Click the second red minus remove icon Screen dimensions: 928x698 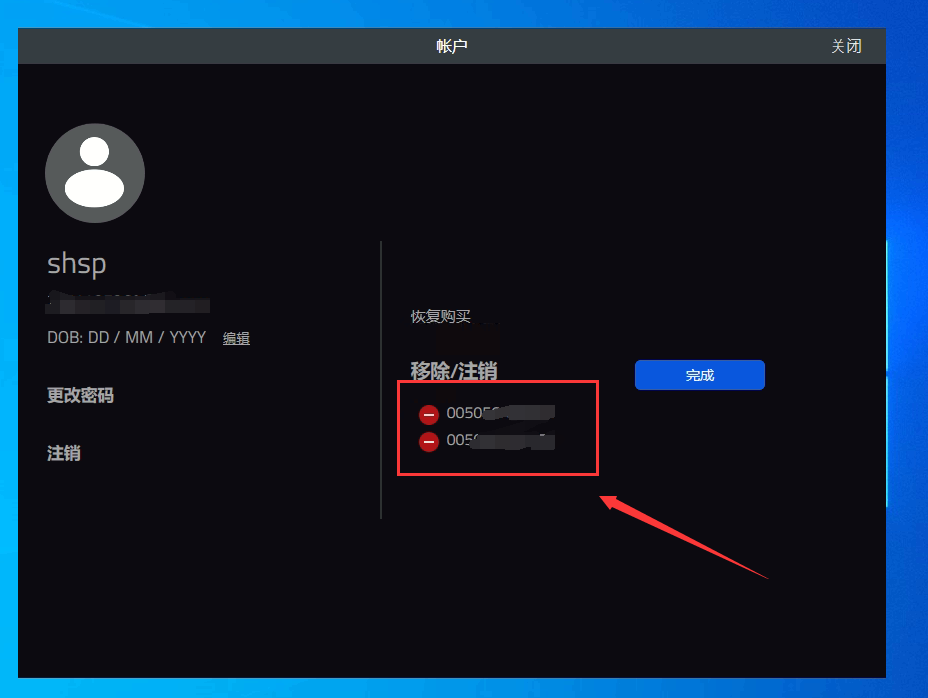coord(429,441)
